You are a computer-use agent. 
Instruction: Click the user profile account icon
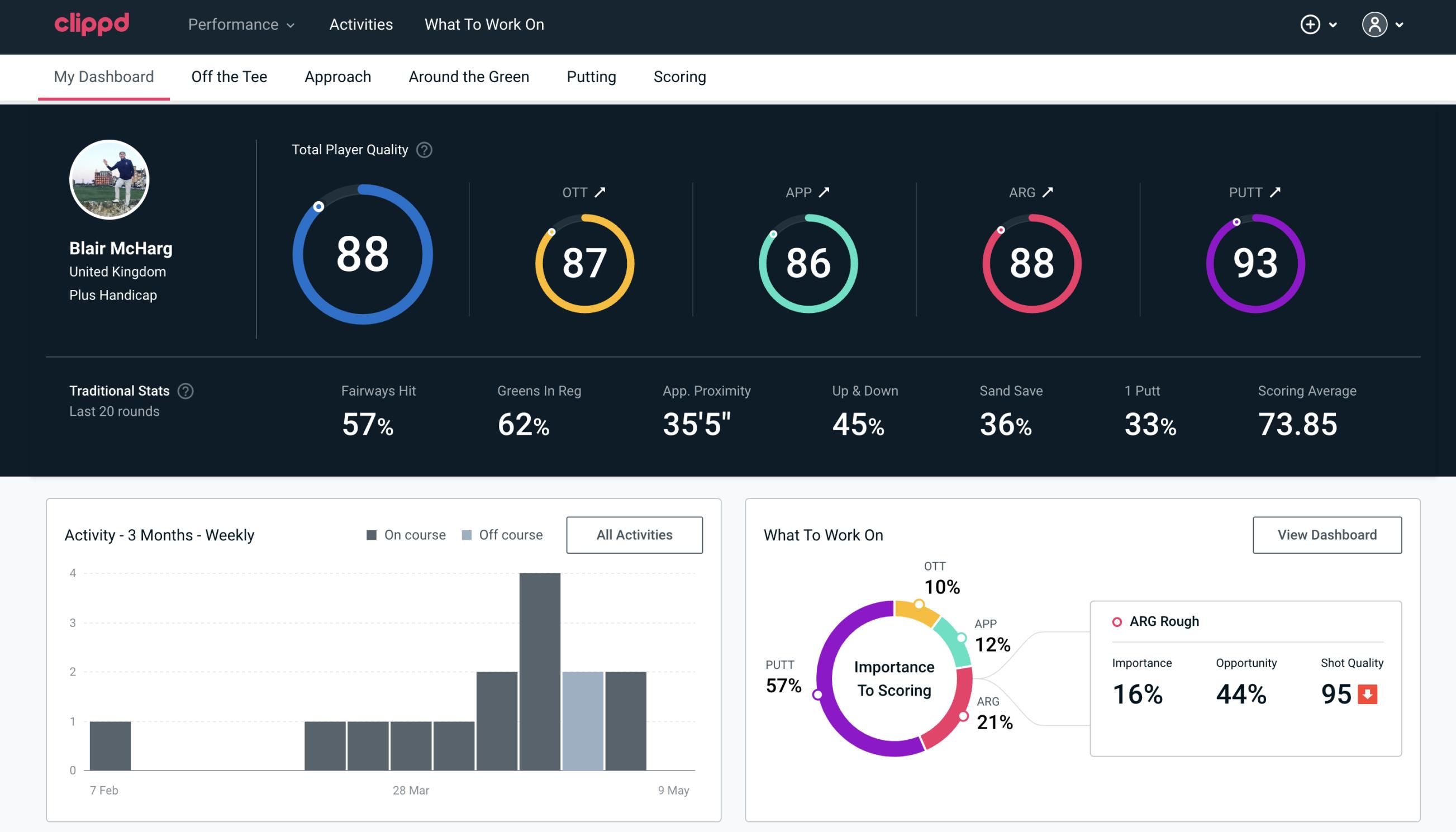[x=1376, y=24]
